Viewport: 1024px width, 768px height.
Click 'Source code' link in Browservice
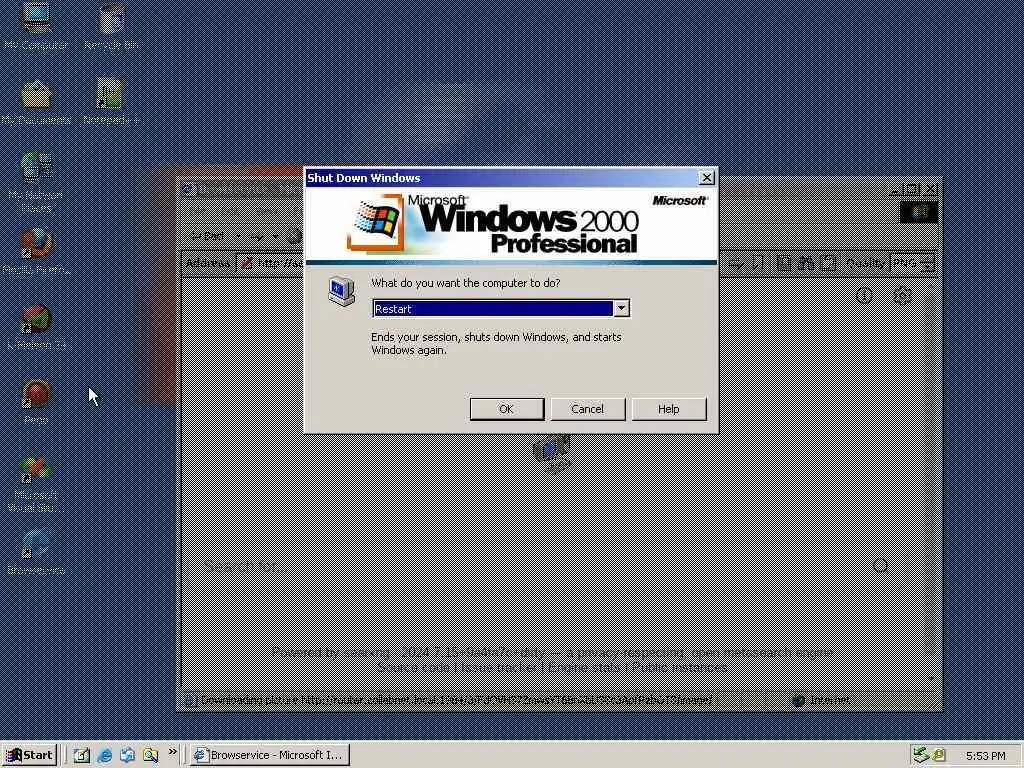413,667
